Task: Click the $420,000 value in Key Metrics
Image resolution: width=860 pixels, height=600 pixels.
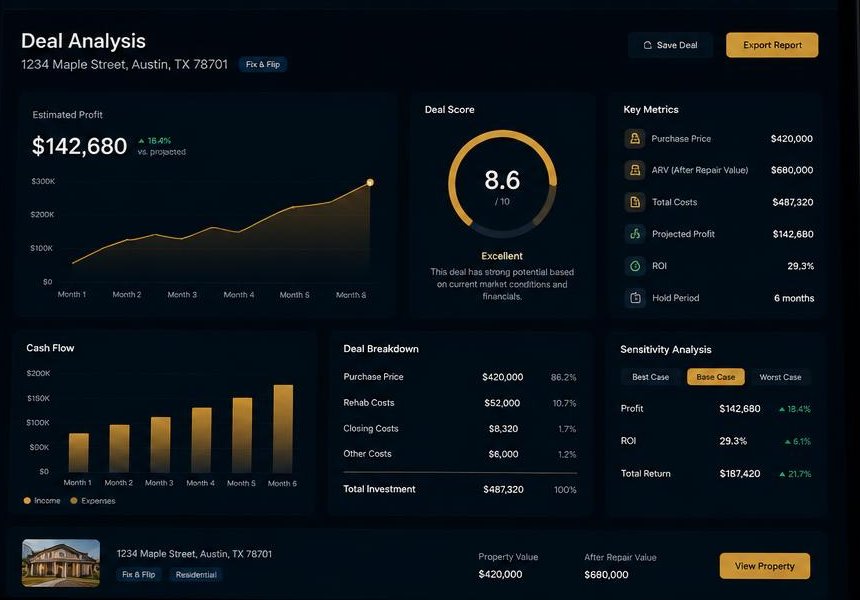Action: (x=791, y=139)
